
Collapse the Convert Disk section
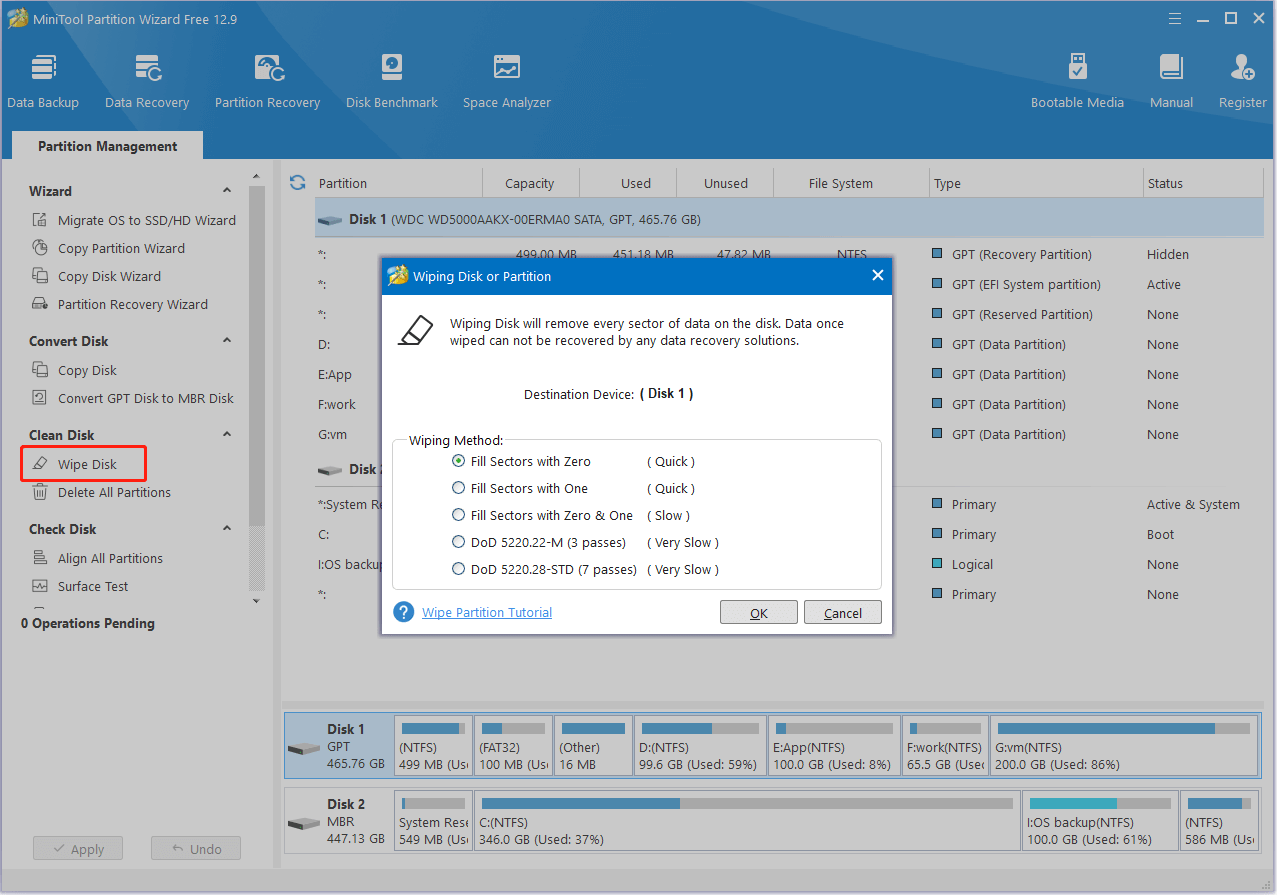[227, 340]
